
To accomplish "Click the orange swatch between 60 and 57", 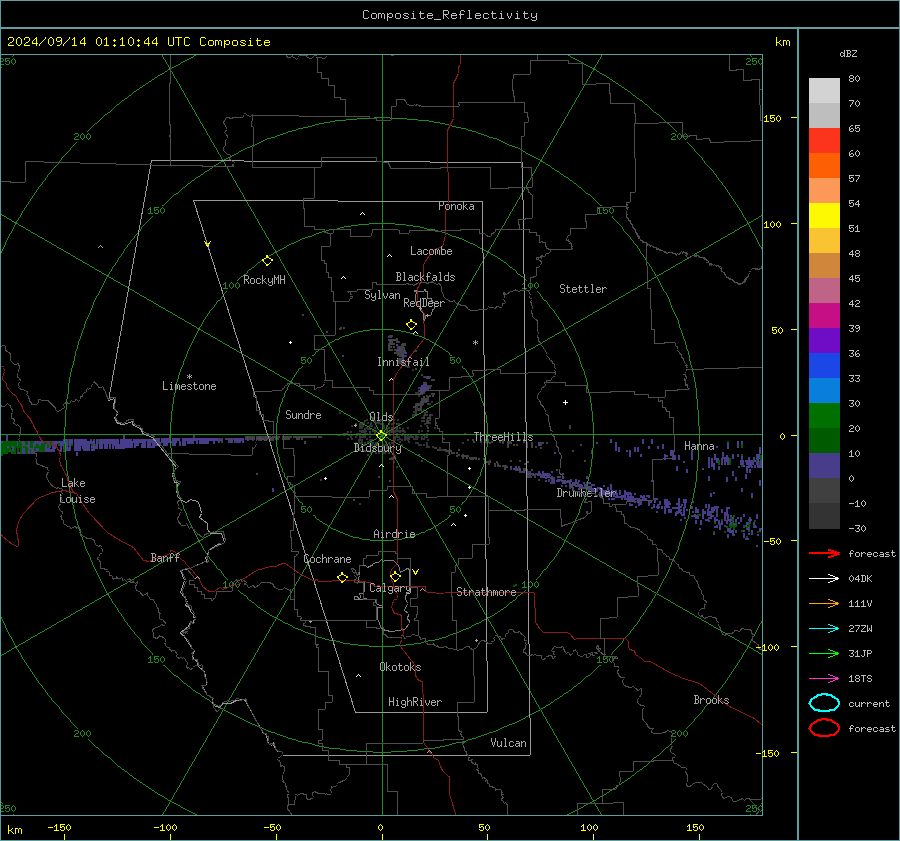I will (x=824, y=165).
